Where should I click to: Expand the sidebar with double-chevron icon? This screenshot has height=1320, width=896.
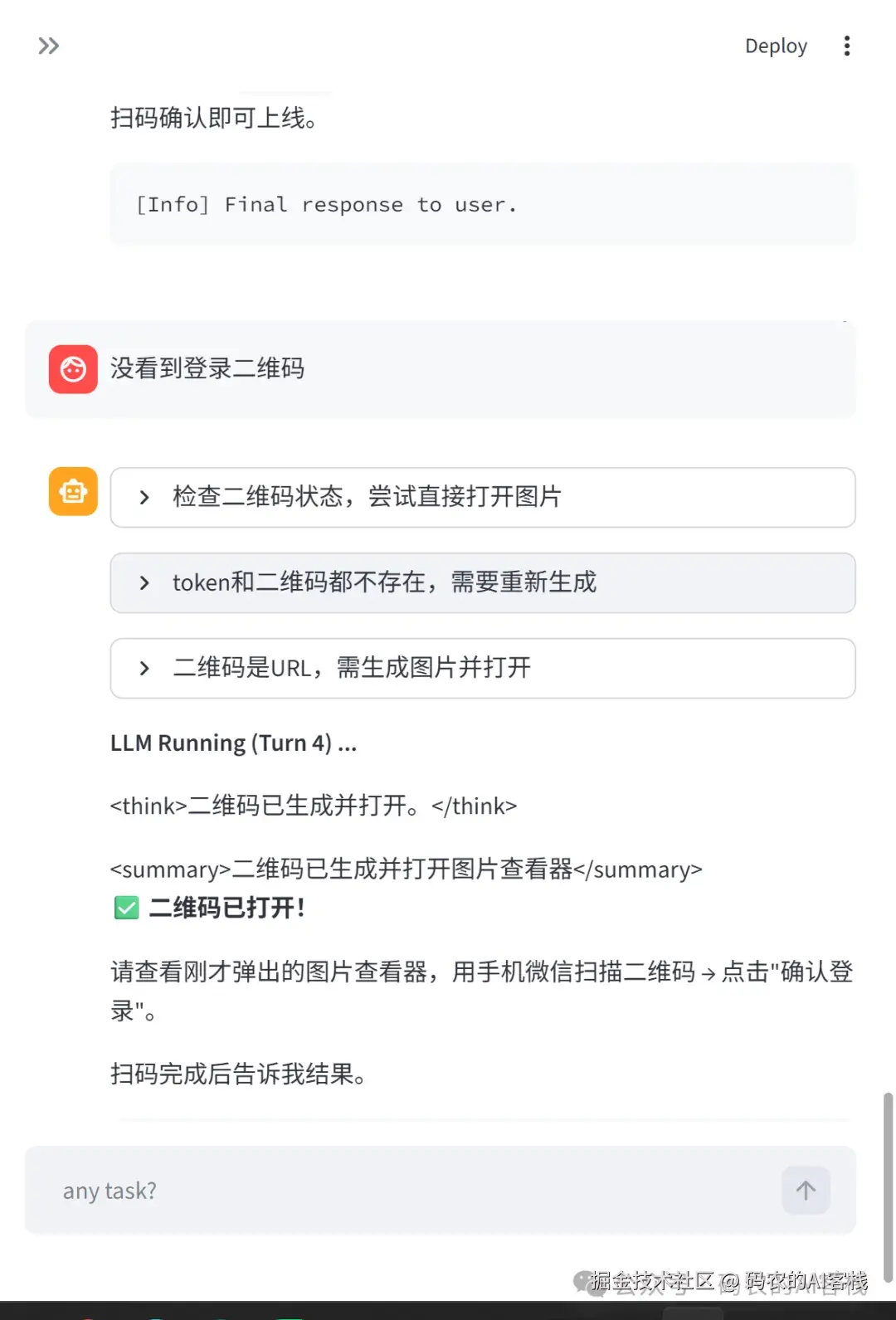[49, 46]
